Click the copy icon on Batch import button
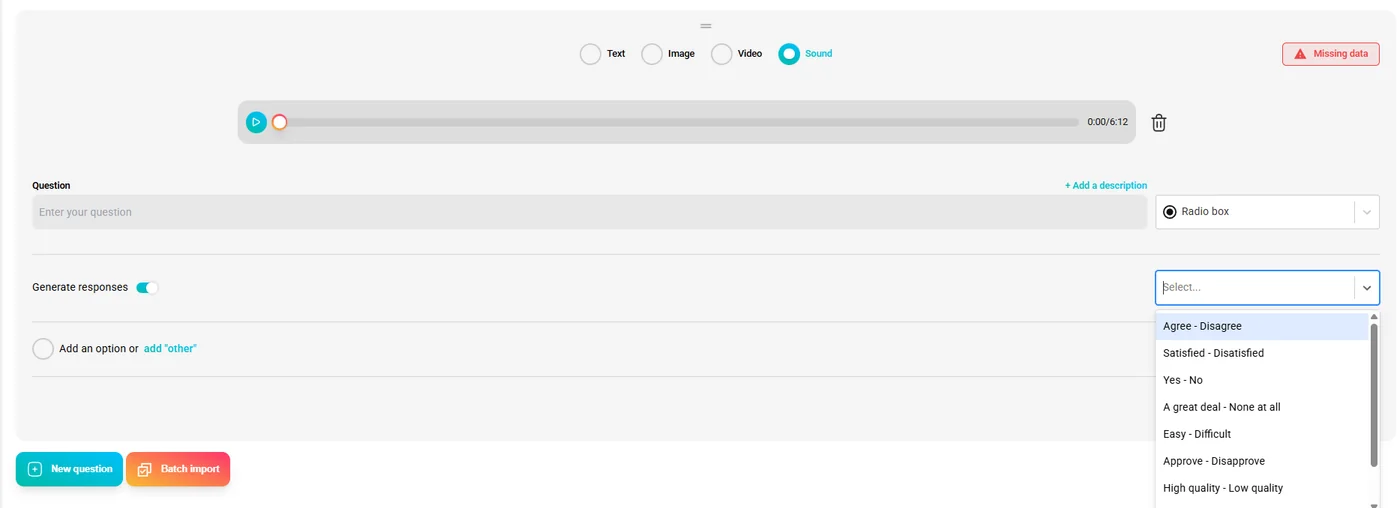 (x=144, y=469)
